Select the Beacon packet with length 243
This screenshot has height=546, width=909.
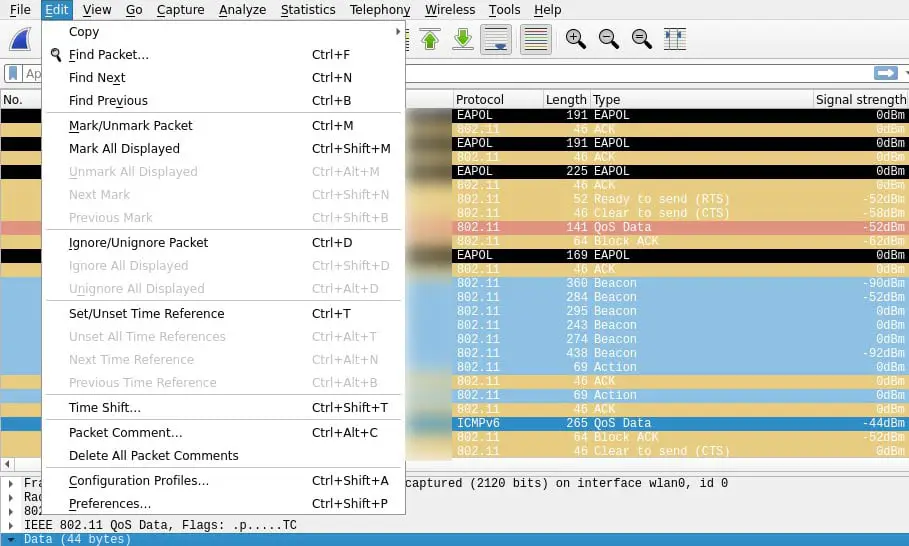click(x=680, y=325)
